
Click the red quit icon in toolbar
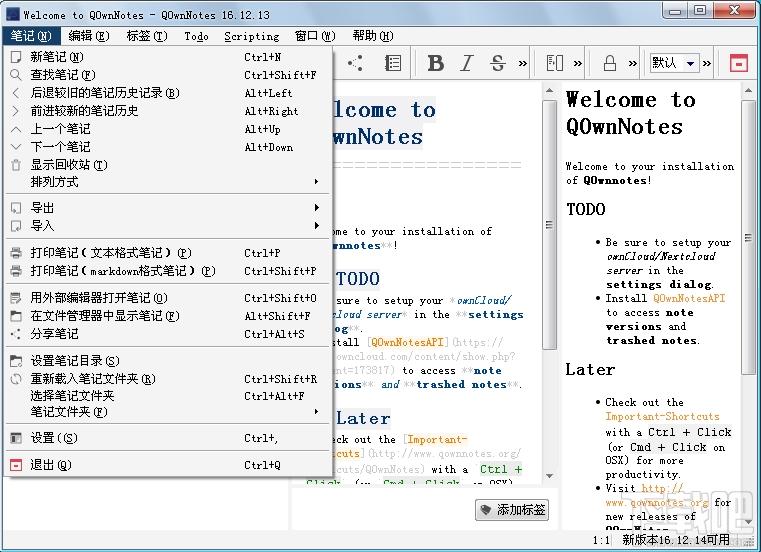coord(739,63)
